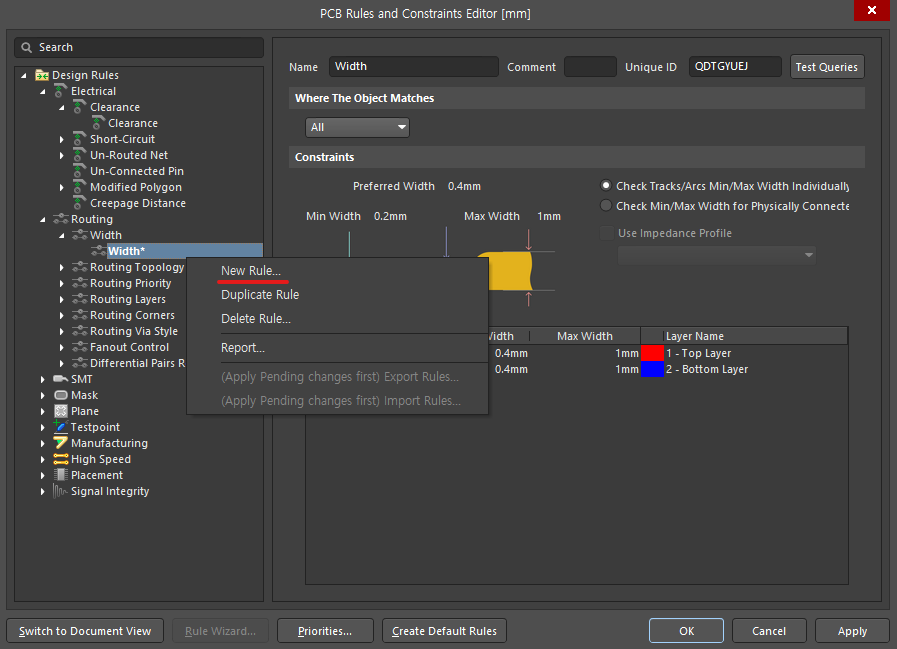Click the High Speed category icon
The width and height of the screenshot is (897, 649).
click(x=61, y=459)
